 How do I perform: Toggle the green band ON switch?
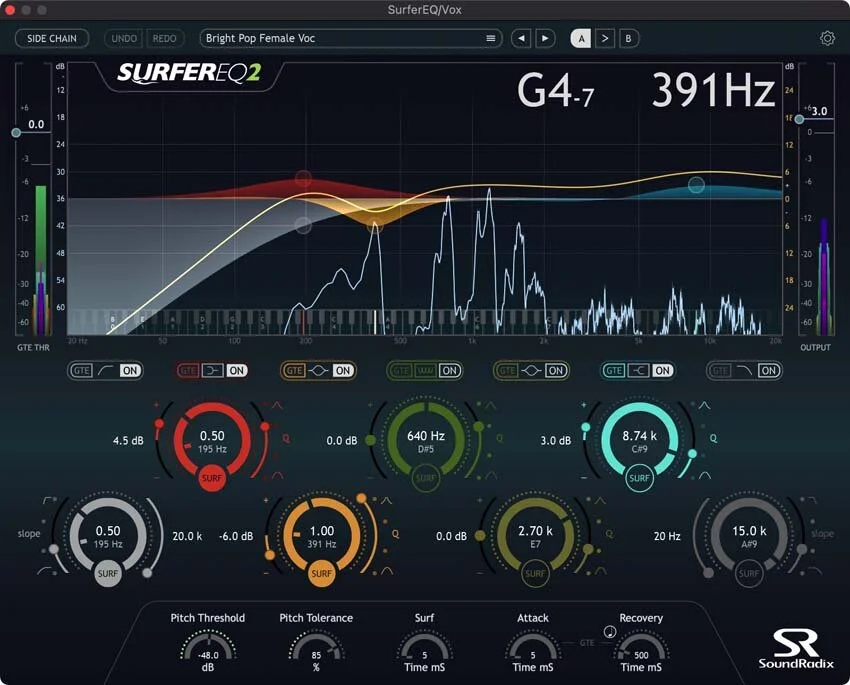[449, 371]
